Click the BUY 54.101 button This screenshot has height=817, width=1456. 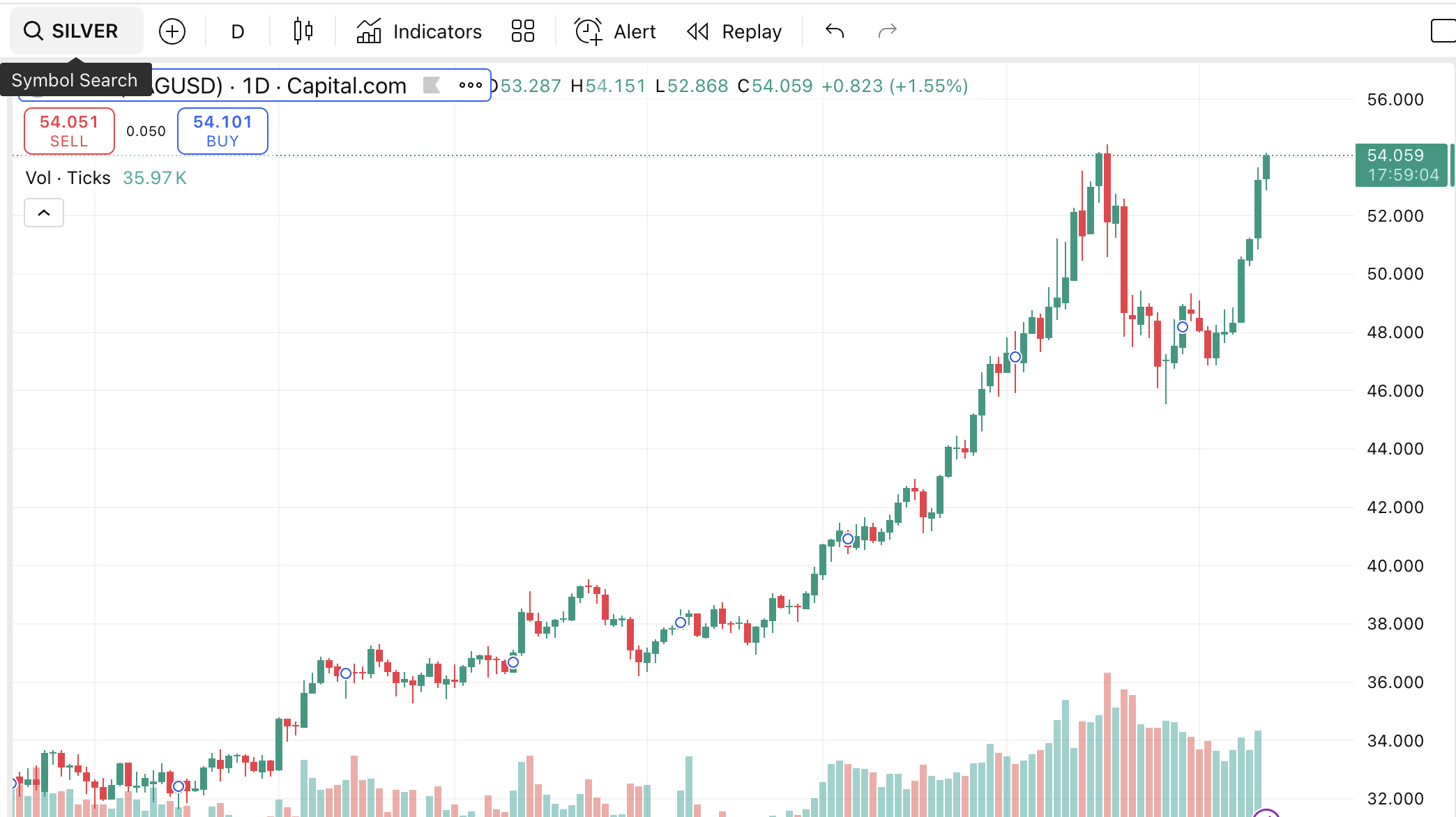point(222,131)
